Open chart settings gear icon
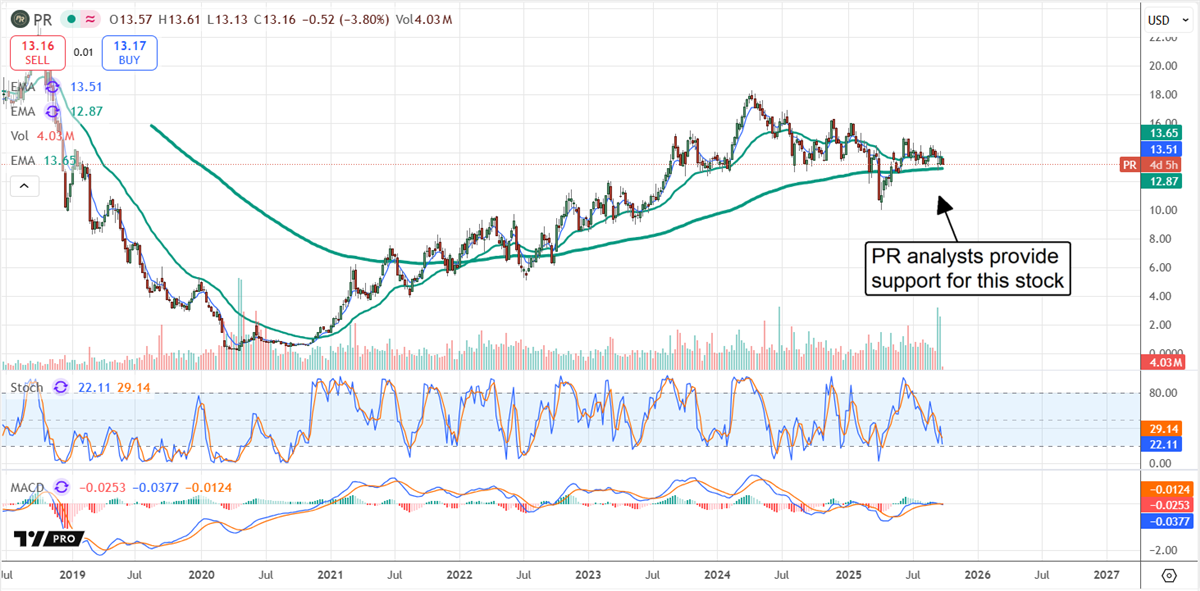This screenshot has width=1200, height=591. pos(1169,575)
